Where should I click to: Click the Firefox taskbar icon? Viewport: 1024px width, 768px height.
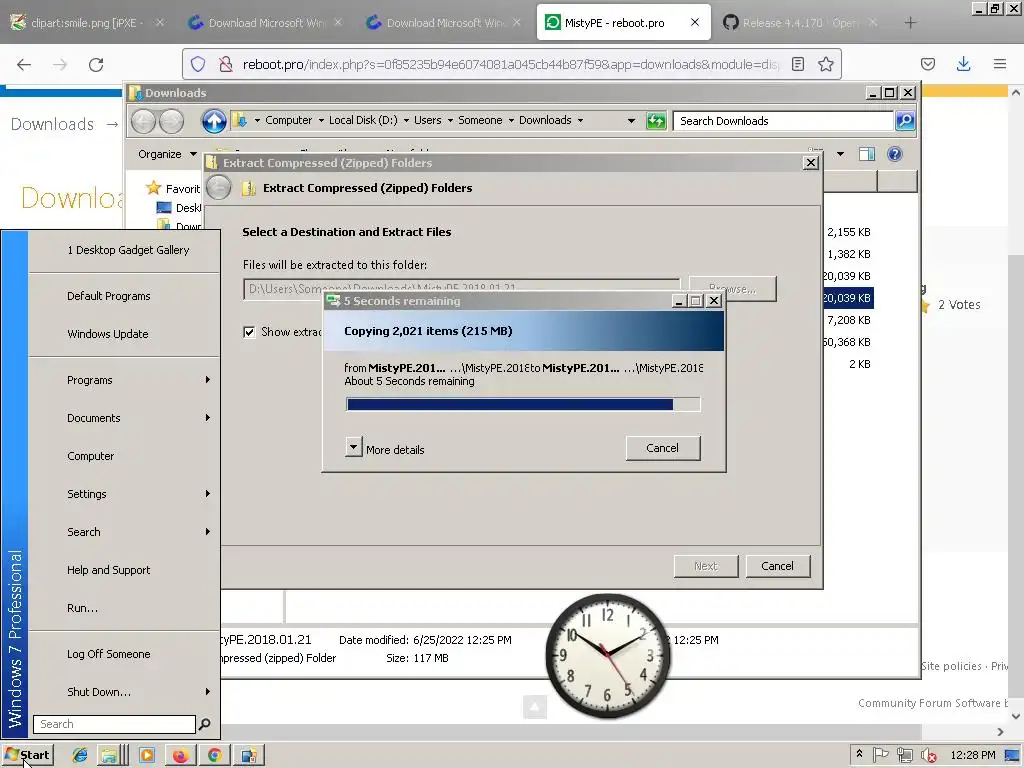[x=180, y=756]
